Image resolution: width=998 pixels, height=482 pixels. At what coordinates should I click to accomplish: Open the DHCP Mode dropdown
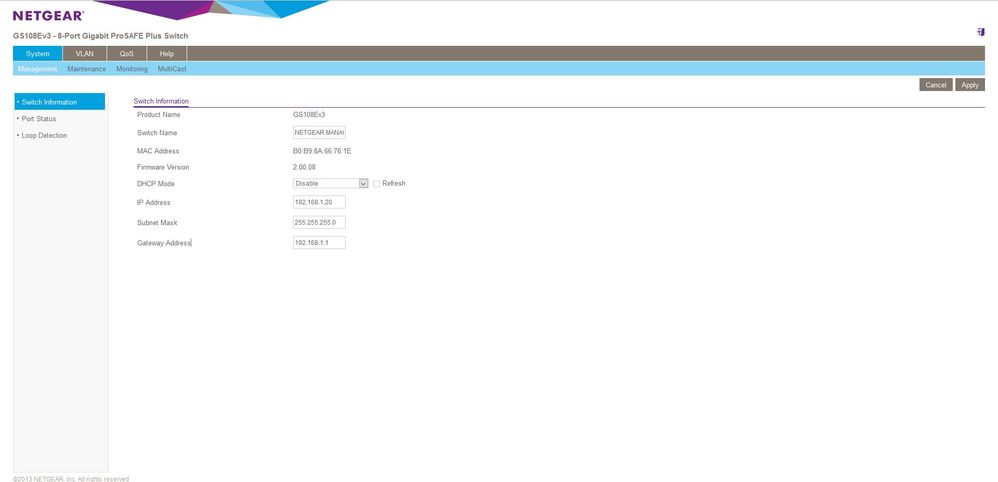tap(331, 183)
